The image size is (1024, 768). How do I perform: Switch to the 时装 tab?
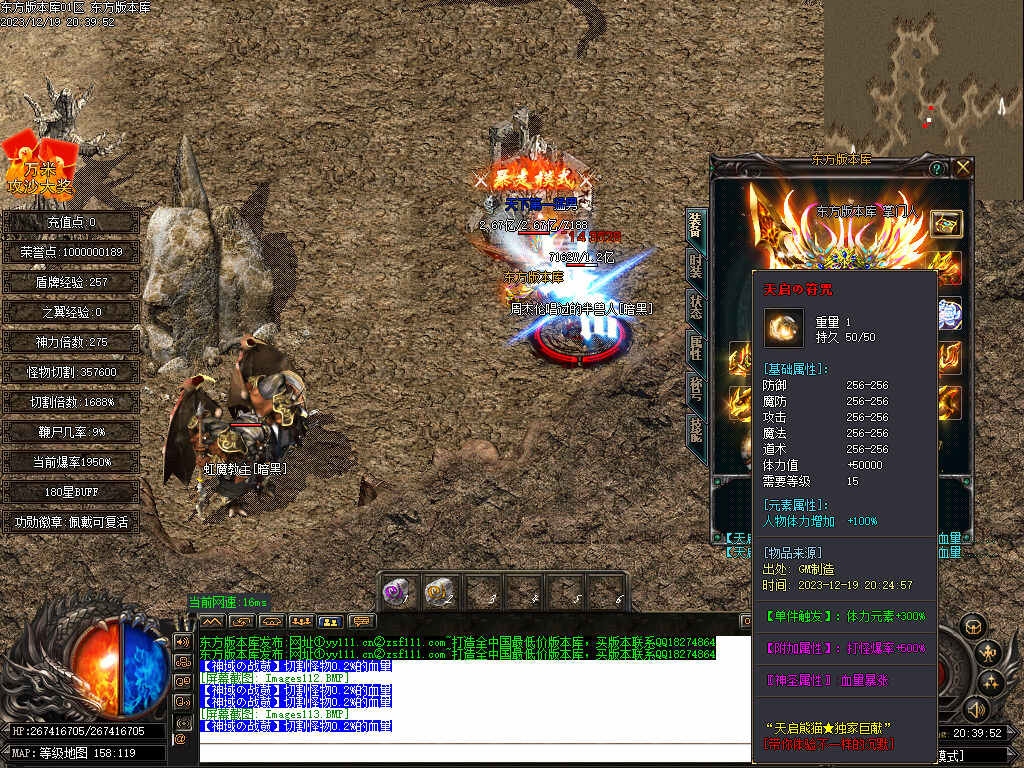pyautogui.click(x=696, y=266)
